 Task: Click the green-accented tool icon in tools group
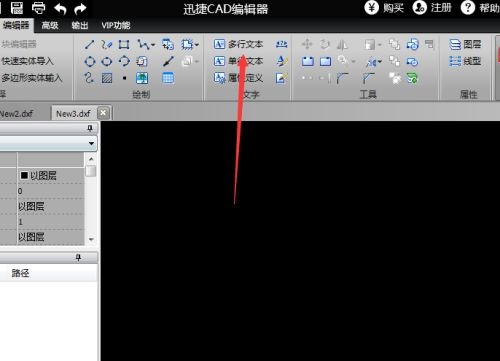click(x=412, y=78)
